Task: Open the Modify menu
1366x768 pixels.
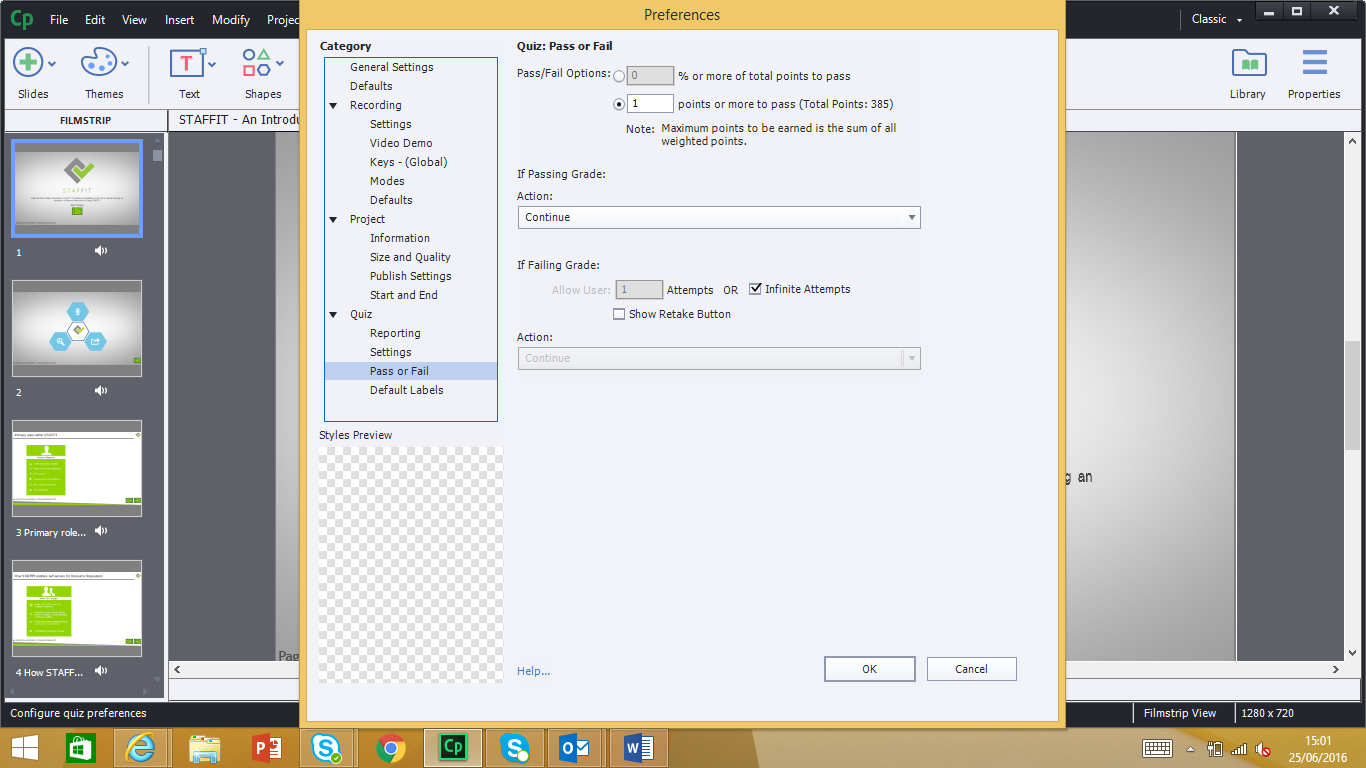Action: pyautogui.click(x=231, y=19)
